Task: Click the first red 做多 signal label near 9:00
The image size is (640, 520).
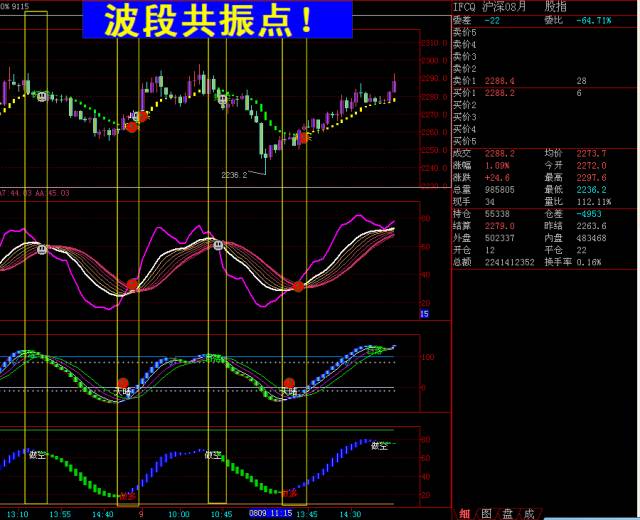Action: point(128,496)
